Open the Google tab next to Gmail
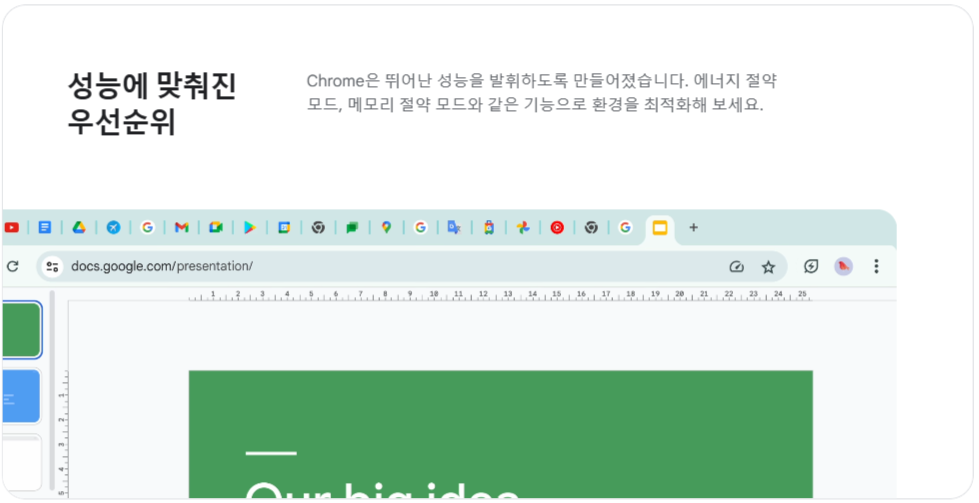The height and width of the screenshot is (503, 979). [147, 228]
